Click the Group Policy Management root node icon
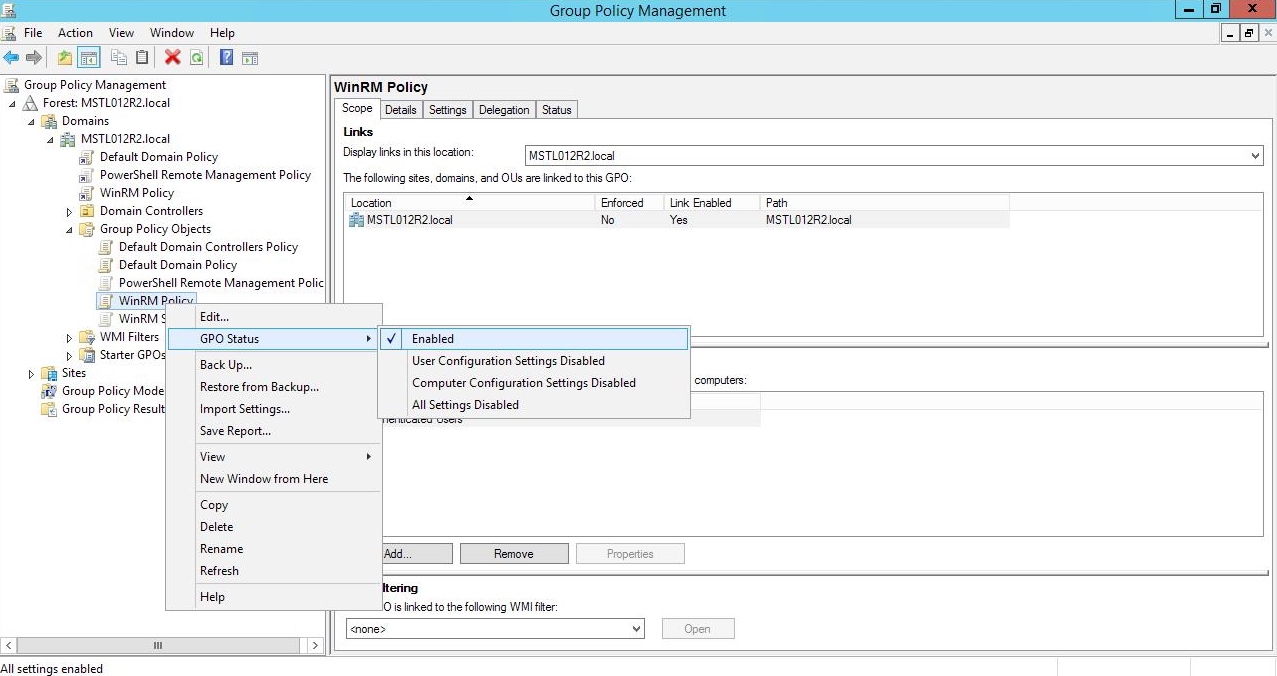 click(12, 85)
